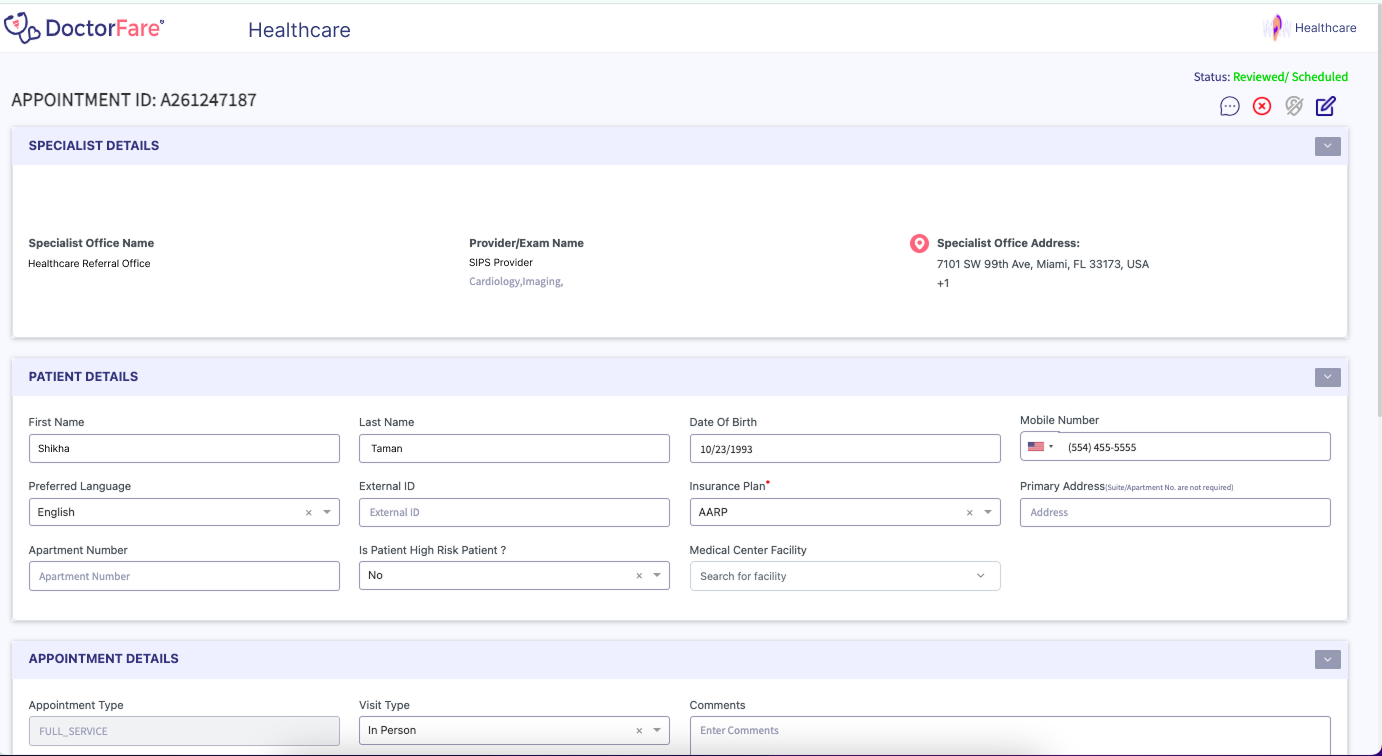Click the Apartment Number input field

point(184,576)
